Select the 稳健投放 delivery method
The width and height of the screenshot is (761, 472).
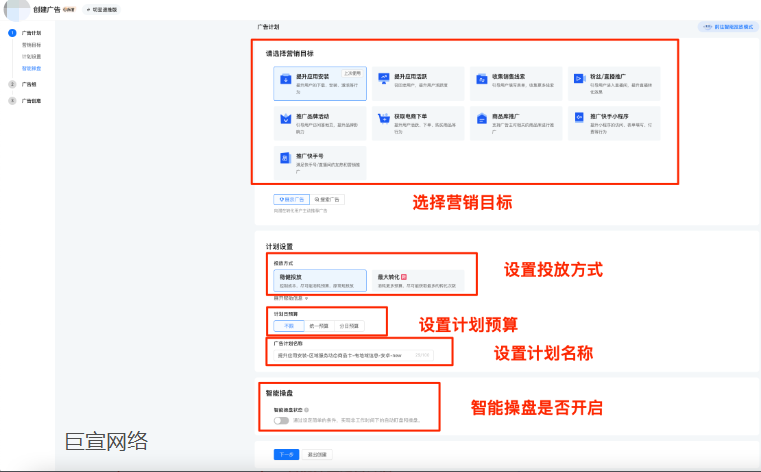coord(320,281)
